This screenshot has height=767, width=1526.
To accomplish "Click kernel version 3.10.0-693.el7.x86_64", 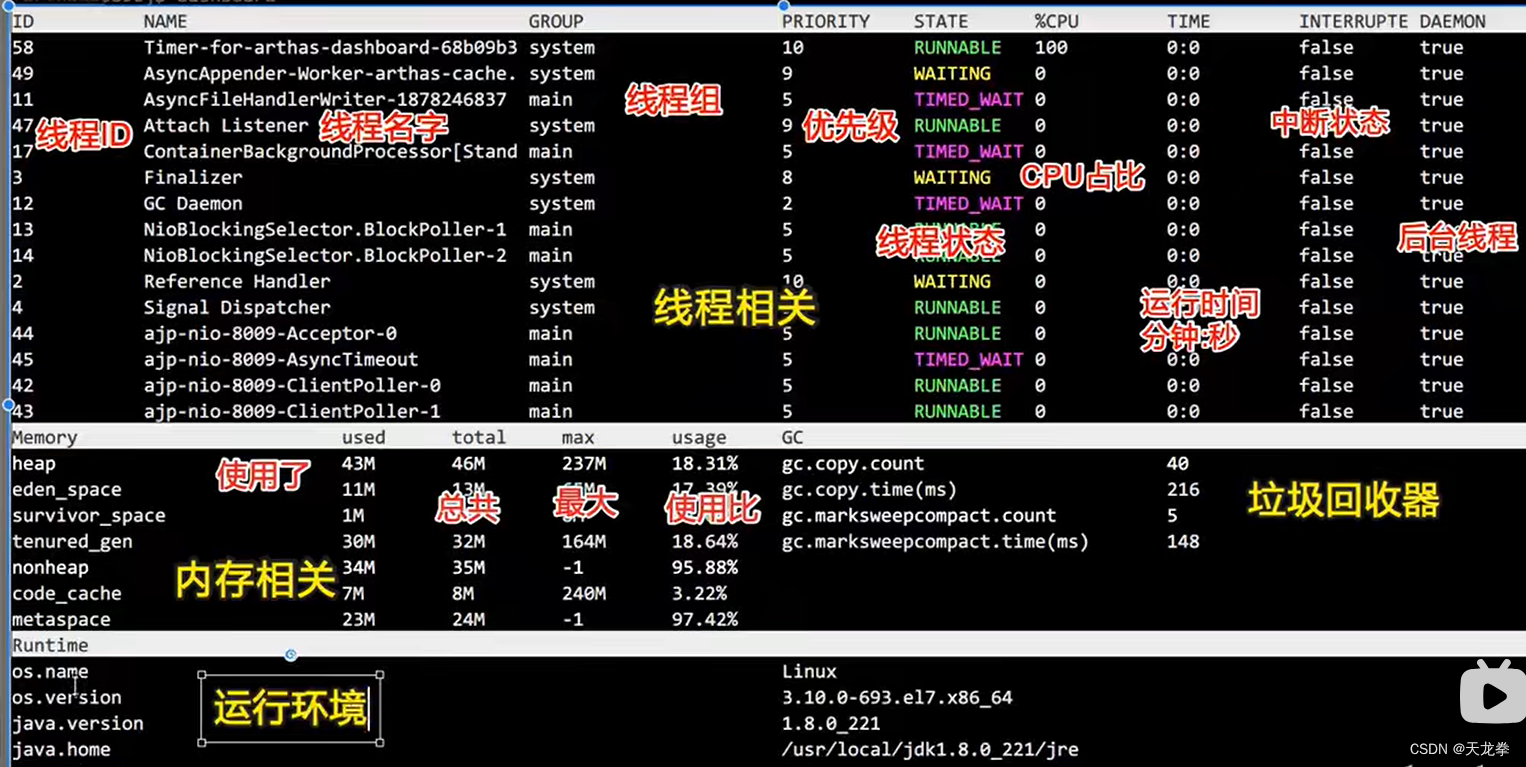I will coord(897,697).
